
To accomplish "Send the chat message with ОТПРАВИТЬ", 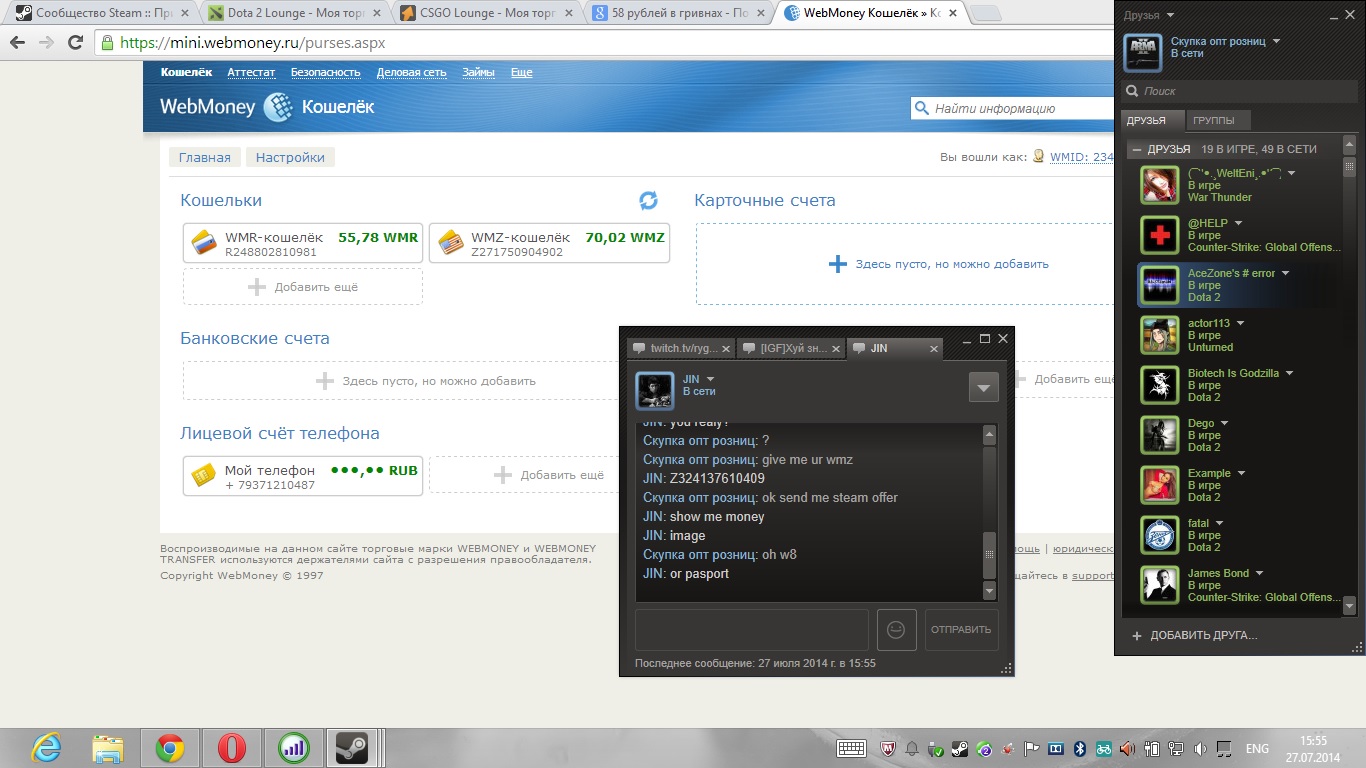I will pyautogui.click(x=961, y=630).
